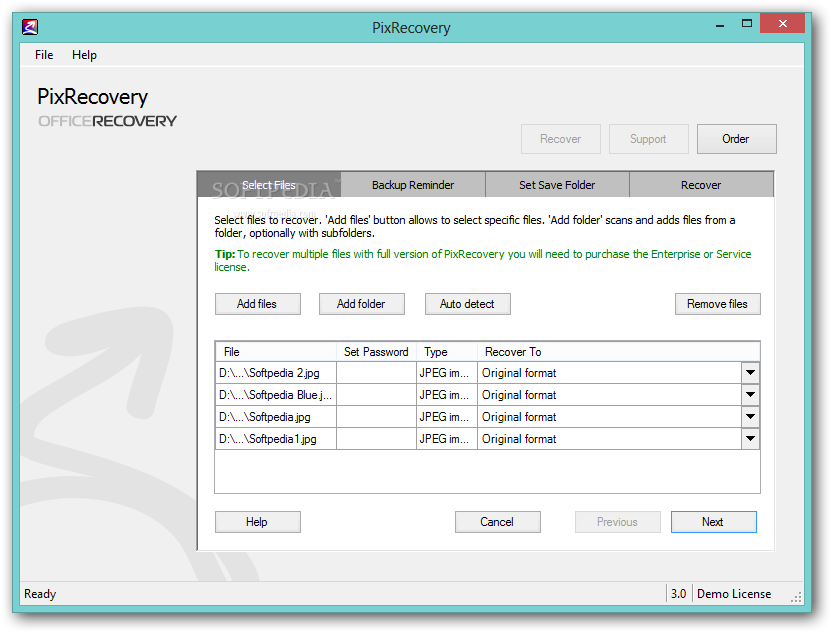832x633 pixels.
Task: Click the Remove files button
Action: [x=717, y=304]
